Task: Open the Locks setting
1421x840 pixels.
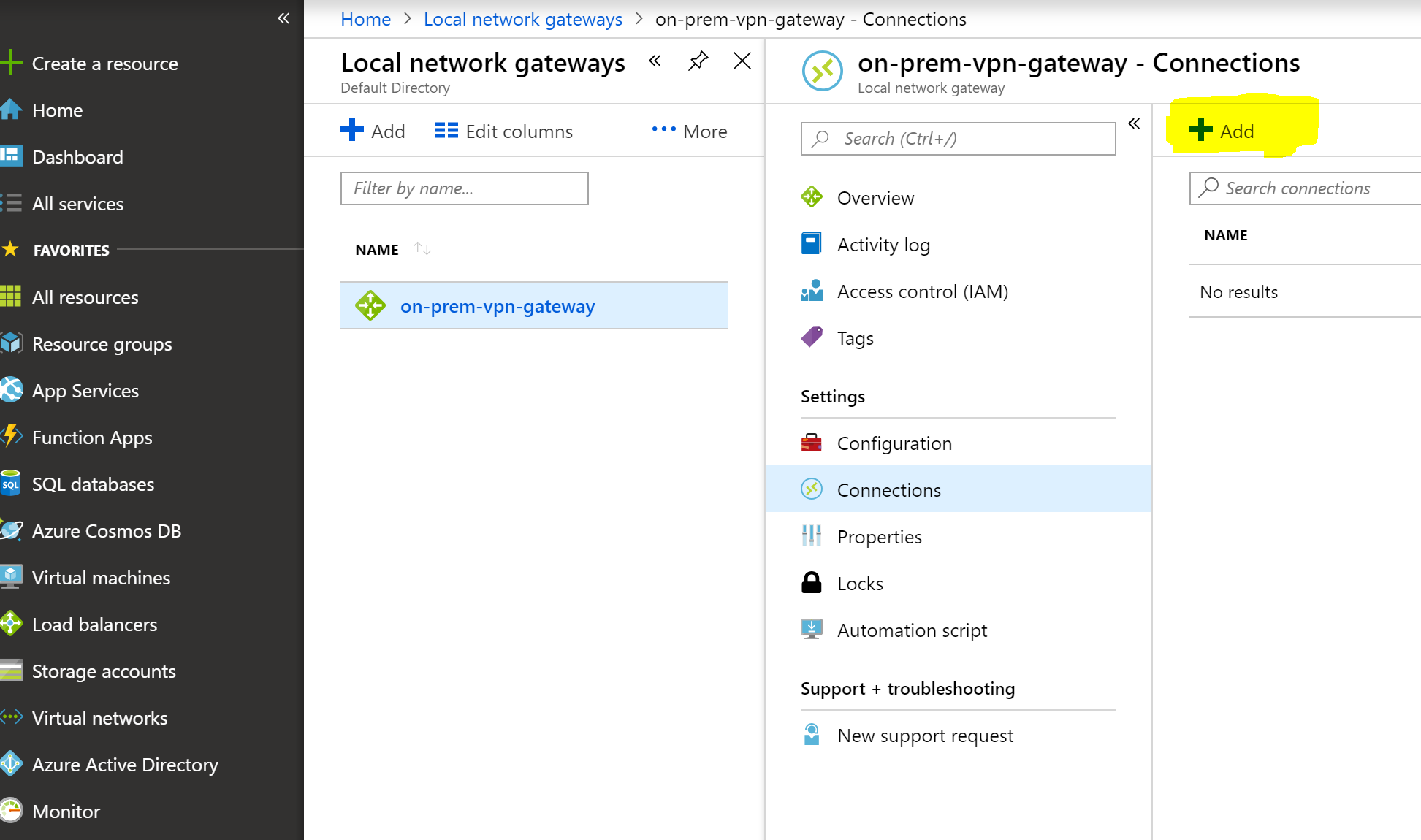Action: (x=860, y=583)
